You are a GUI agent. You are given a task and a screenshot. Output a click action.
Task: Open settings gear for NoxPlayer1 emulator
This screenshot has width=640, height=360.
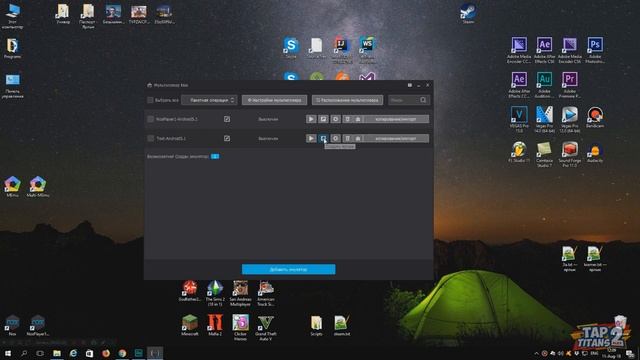tap(336, 119)
